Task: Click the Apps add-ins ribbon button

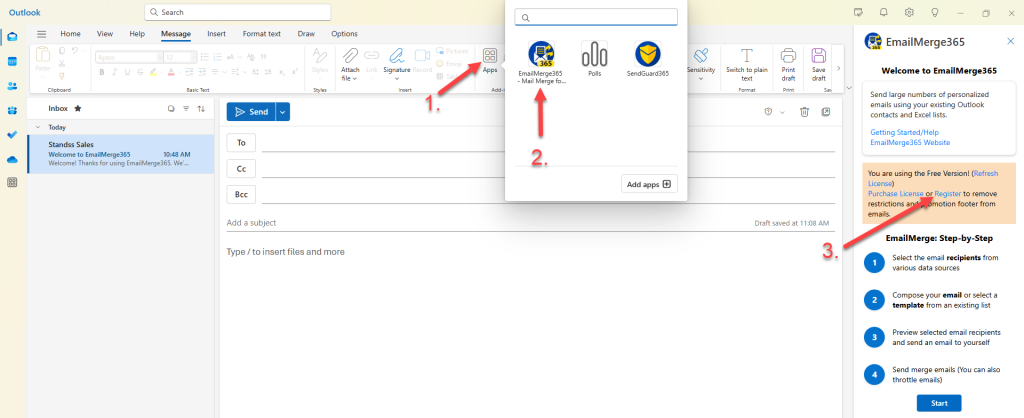Action: (490, 60)
